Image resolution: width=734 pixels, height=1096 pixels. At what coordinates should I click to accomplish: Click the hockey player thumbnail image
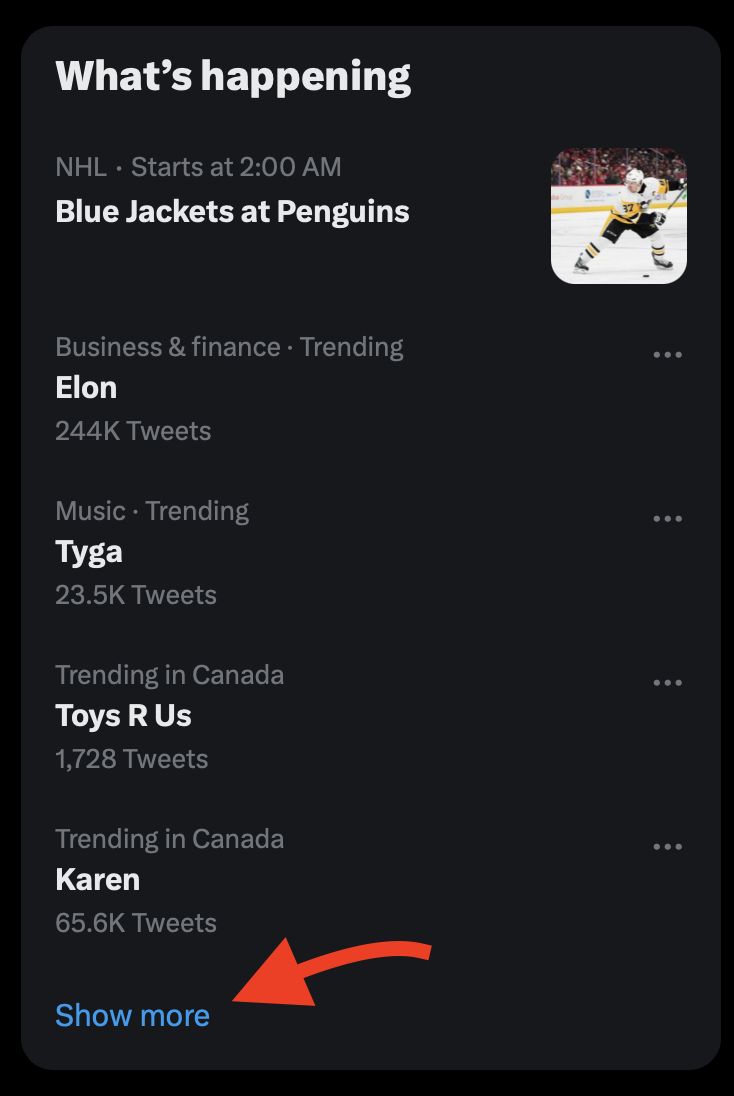[x=619, y=216]
